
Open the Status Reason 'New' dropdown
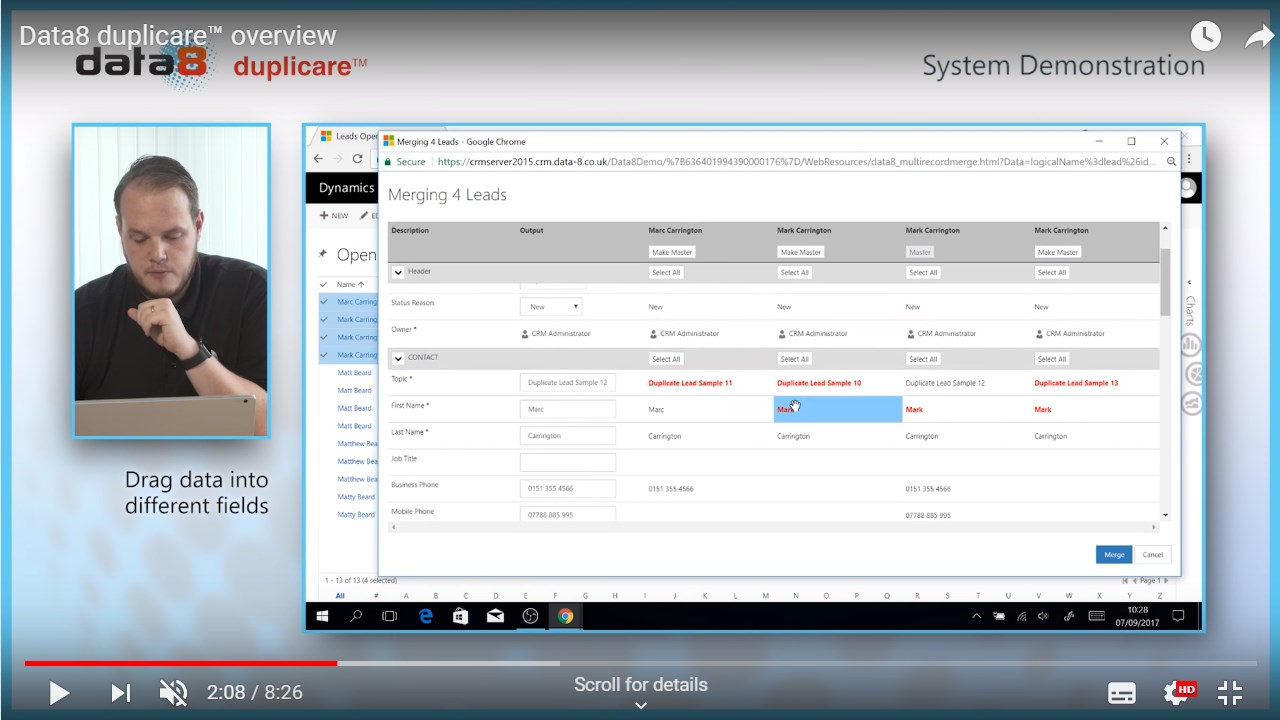pyautogui.click(x=551, y=307)
